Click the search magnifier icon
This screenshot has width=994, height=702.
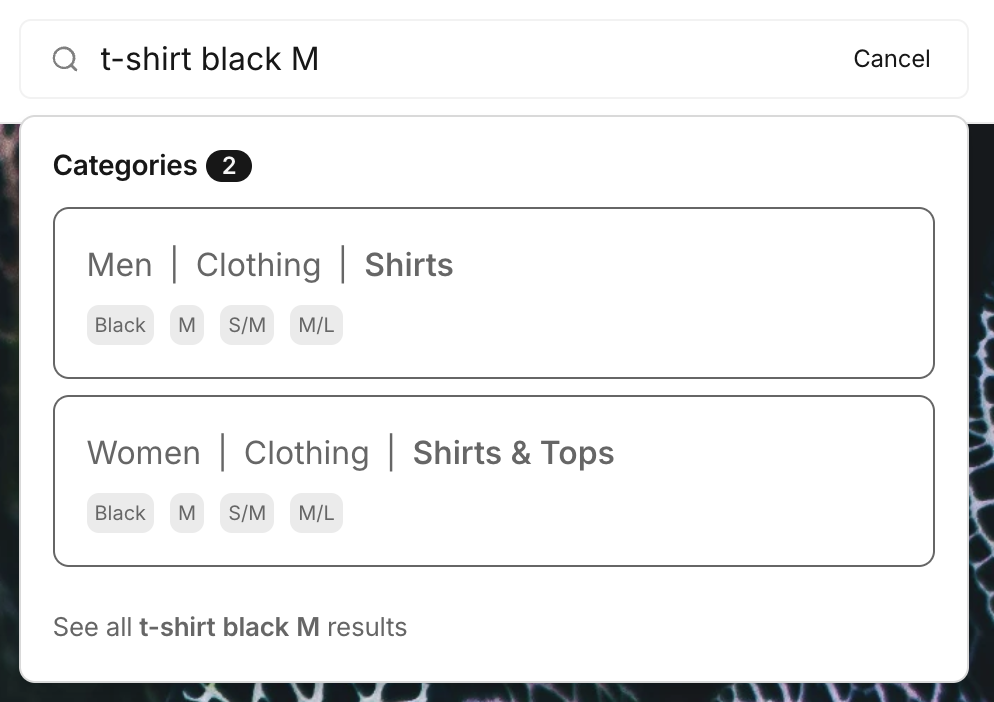[x=65, y=60]
